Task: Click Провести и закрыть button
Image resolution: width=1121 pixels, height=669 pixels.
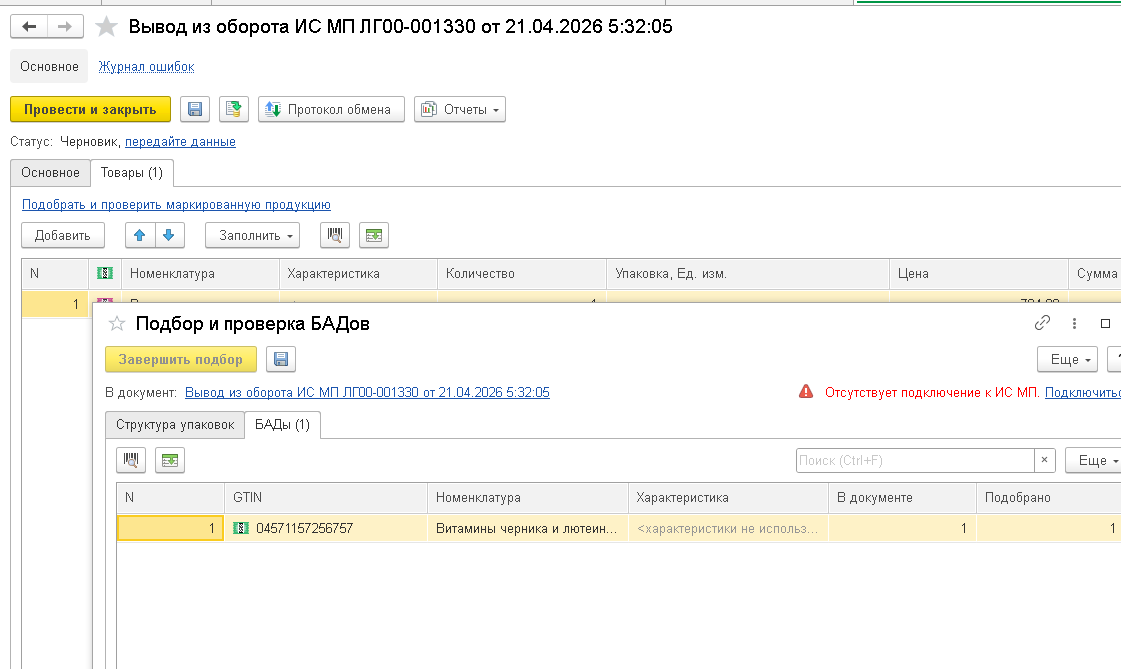Action: coord(90,109)
